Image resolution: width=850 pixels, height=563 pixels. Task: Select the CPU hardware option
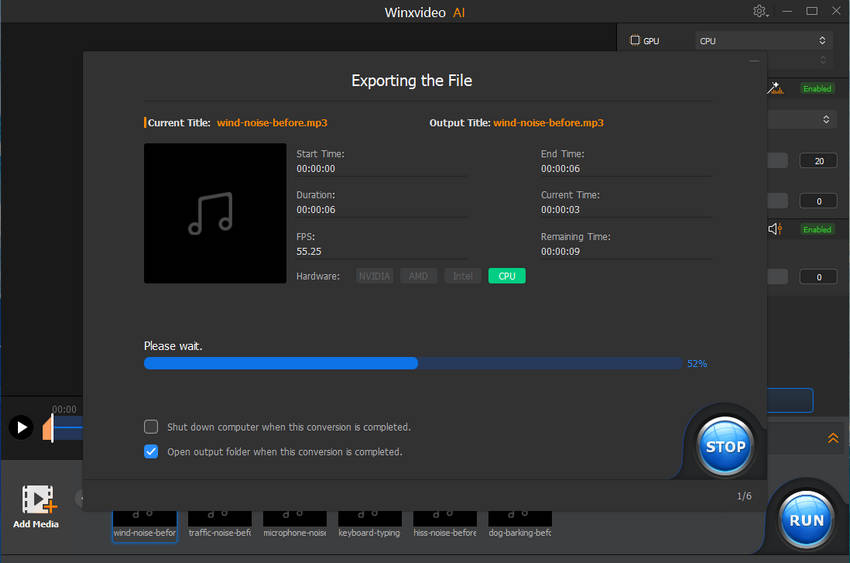point(507,276)
